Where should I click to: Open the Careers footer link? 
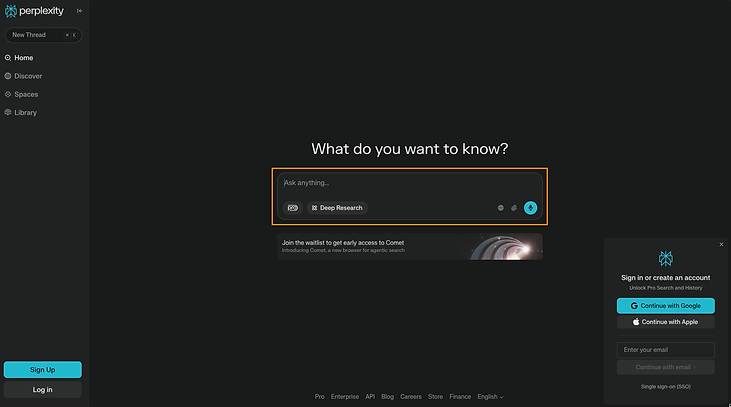[411, 397]
